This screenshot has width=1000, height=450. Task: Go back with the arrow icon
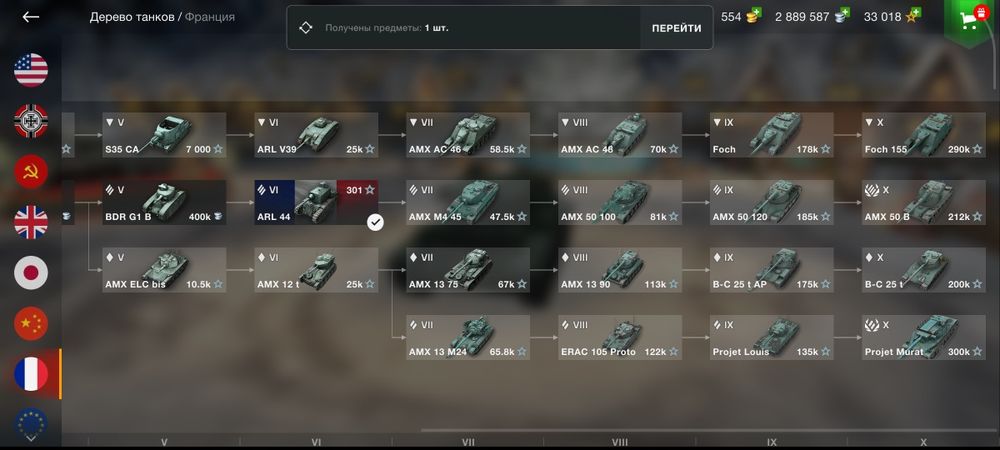[x=31, y=17]
